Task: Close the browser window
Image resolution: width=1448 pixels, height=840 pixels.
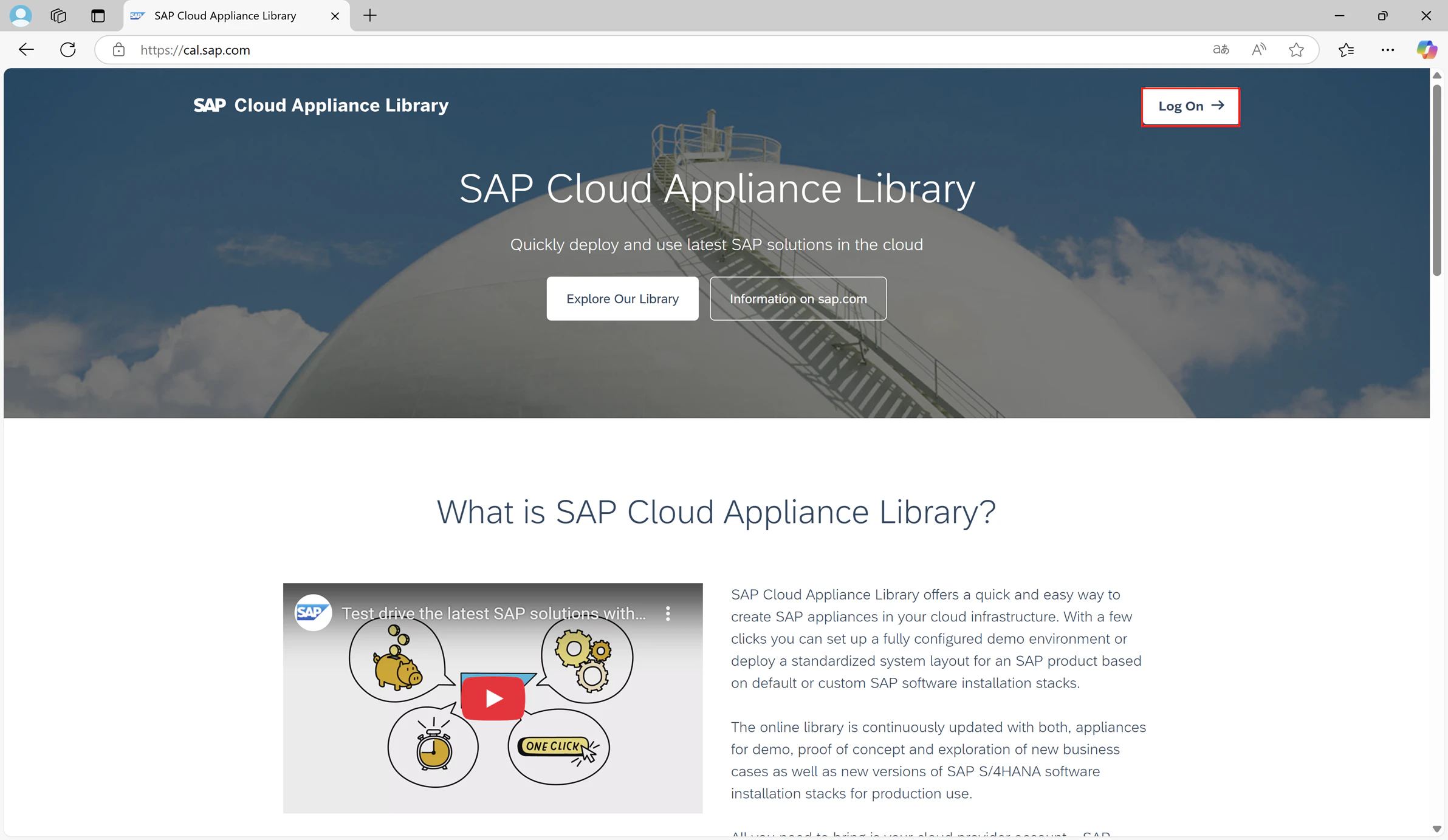Action: [1426, 15]
